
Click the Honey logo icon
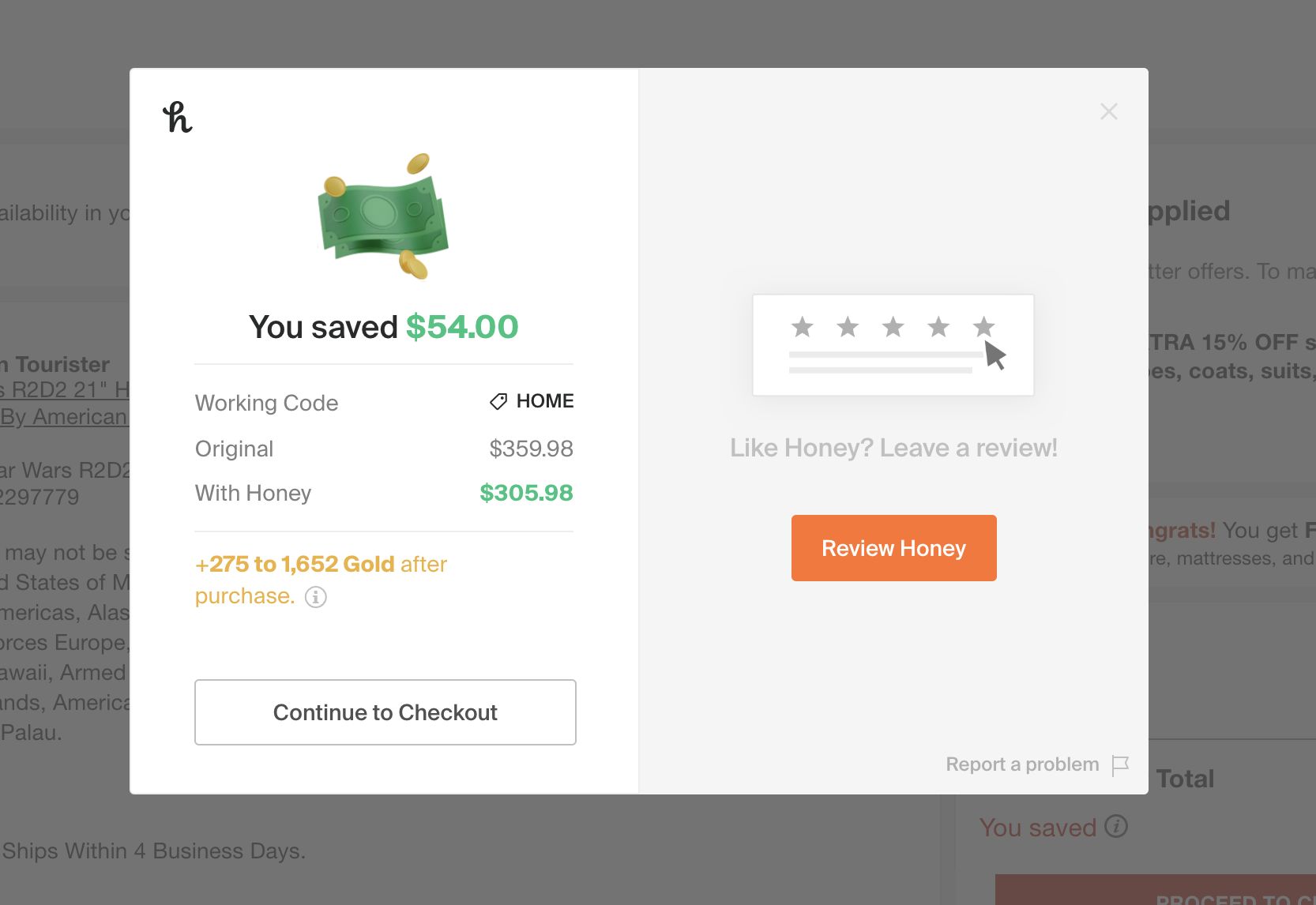click(x=178, y=118)
